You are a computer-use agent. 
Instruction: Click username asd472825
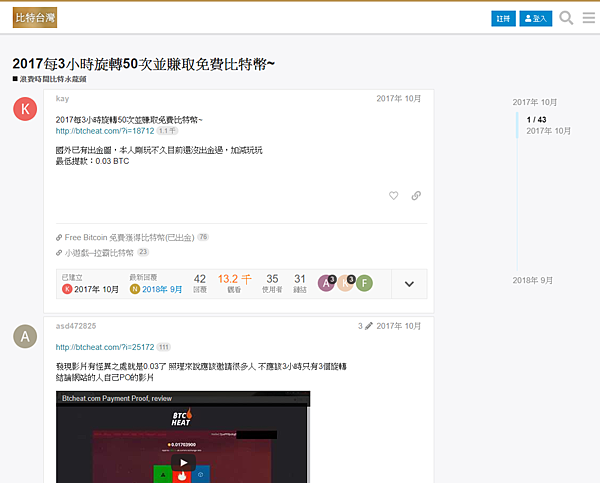point(76,326)
